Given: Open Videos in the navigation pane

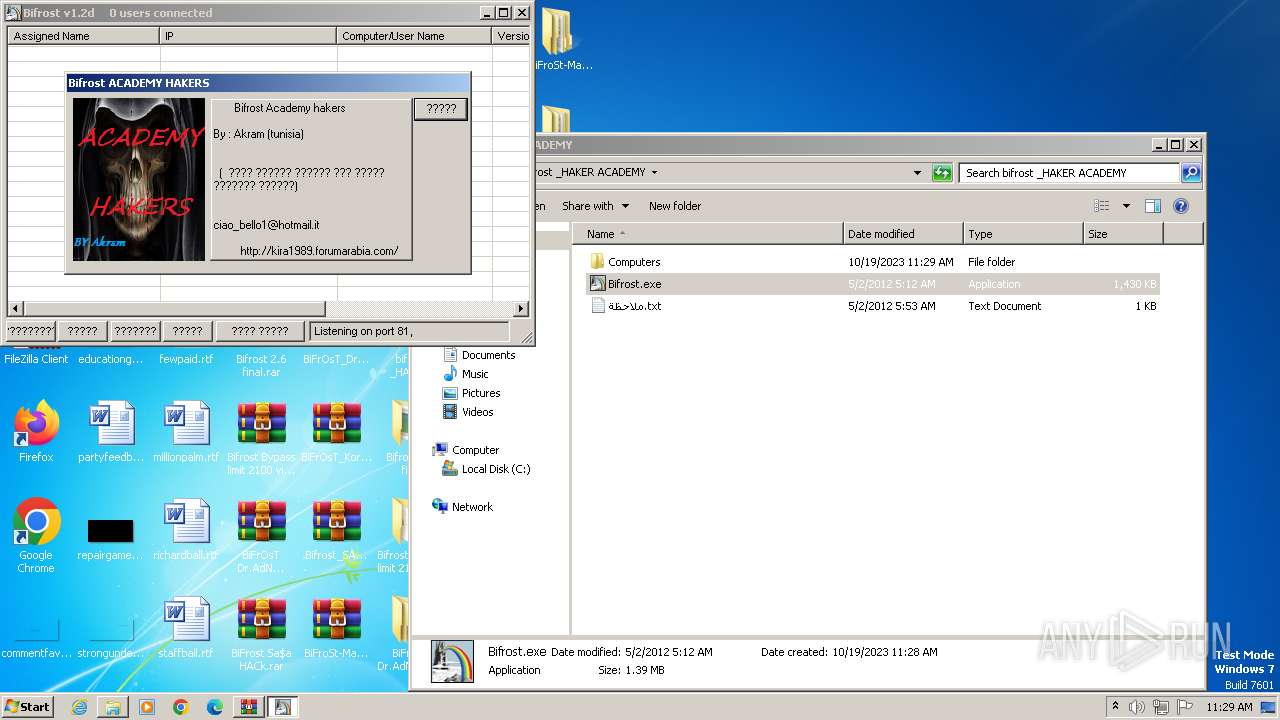Looking at the screenshot, I should point(477,412).
